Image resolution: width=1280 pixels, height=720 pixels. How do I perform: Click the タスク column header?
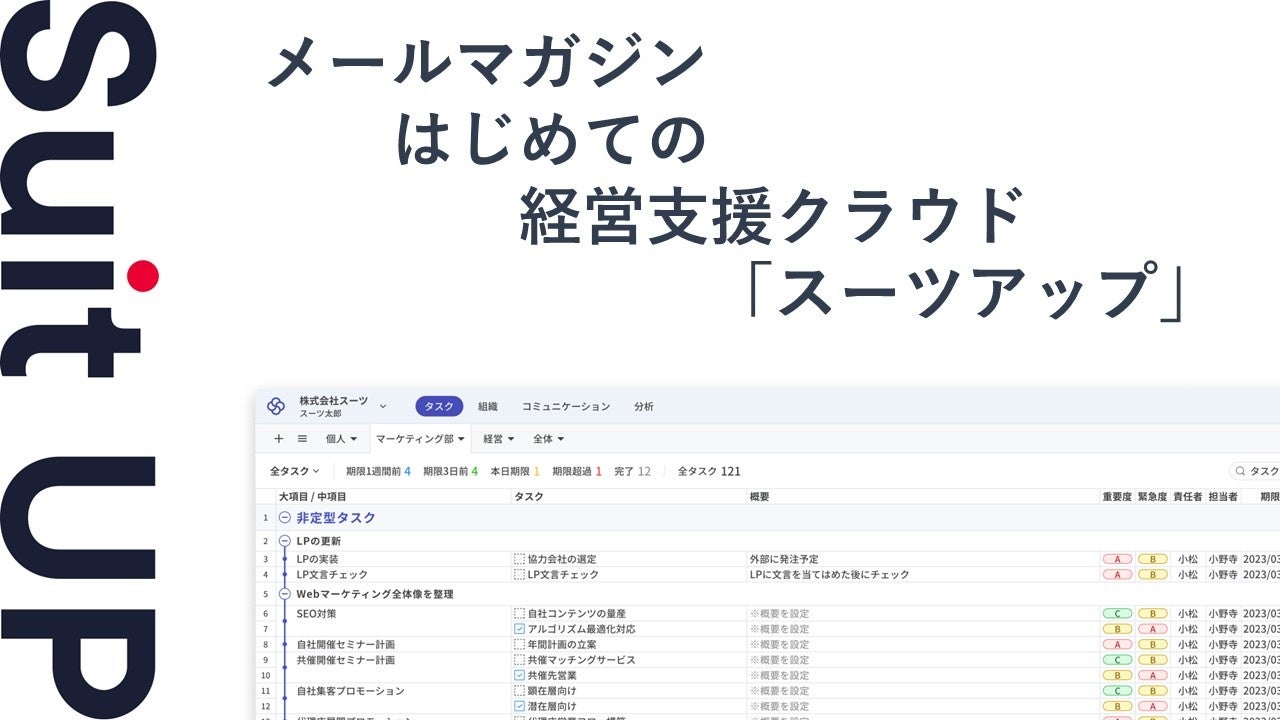529,497
